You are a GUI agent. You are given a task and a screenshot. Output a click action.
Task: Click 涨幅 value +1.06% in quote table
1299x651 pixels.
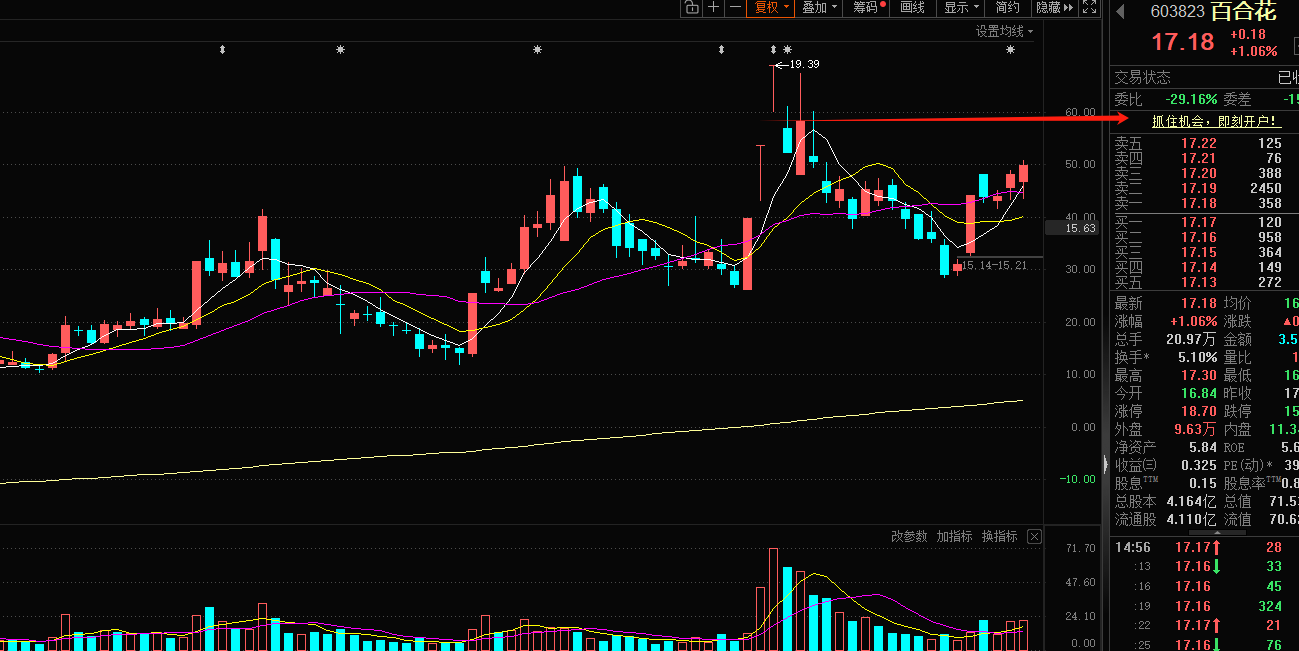1194,321
